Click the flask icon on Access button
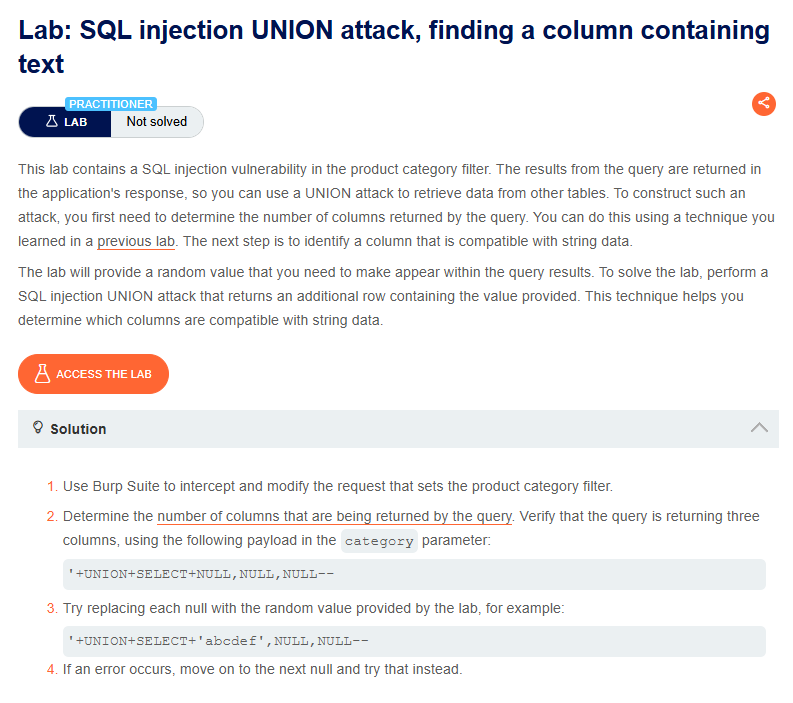Viewport: 793px width, 703px height. pyautogui.click(x=42, y=374)
